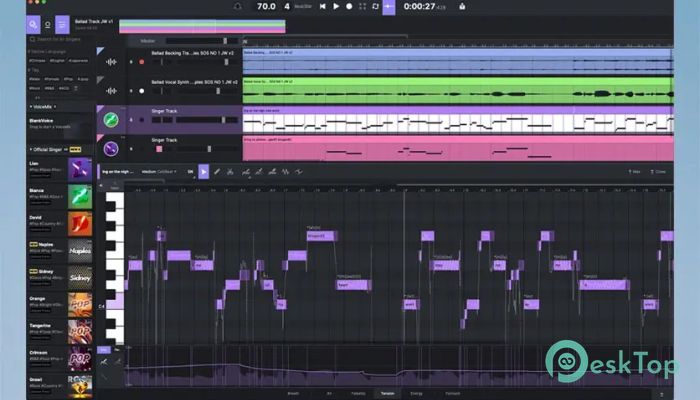Click the purple singer avatar on second Singer Track

coord(111,149)
